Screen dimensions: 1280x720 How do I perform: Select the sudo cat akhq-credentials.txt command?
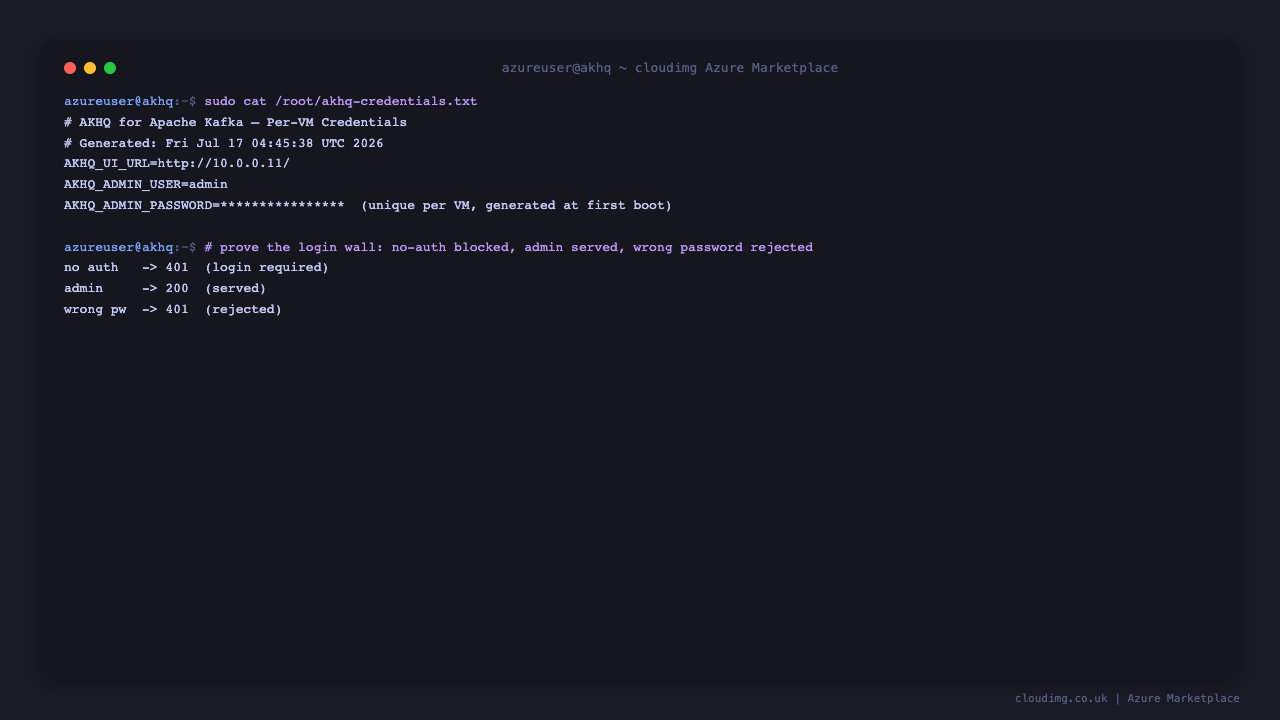[341, 102]
